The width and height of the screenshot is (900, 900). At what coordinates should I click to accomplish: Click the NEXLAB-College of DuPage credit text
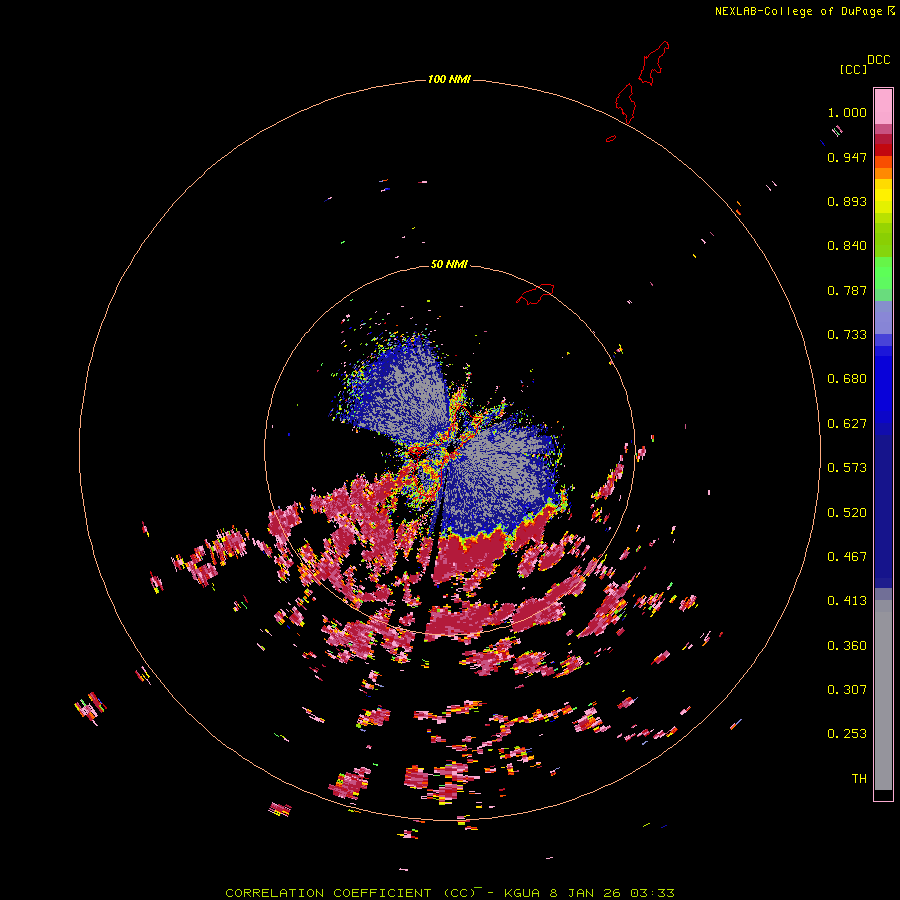(x=798, y=11)
